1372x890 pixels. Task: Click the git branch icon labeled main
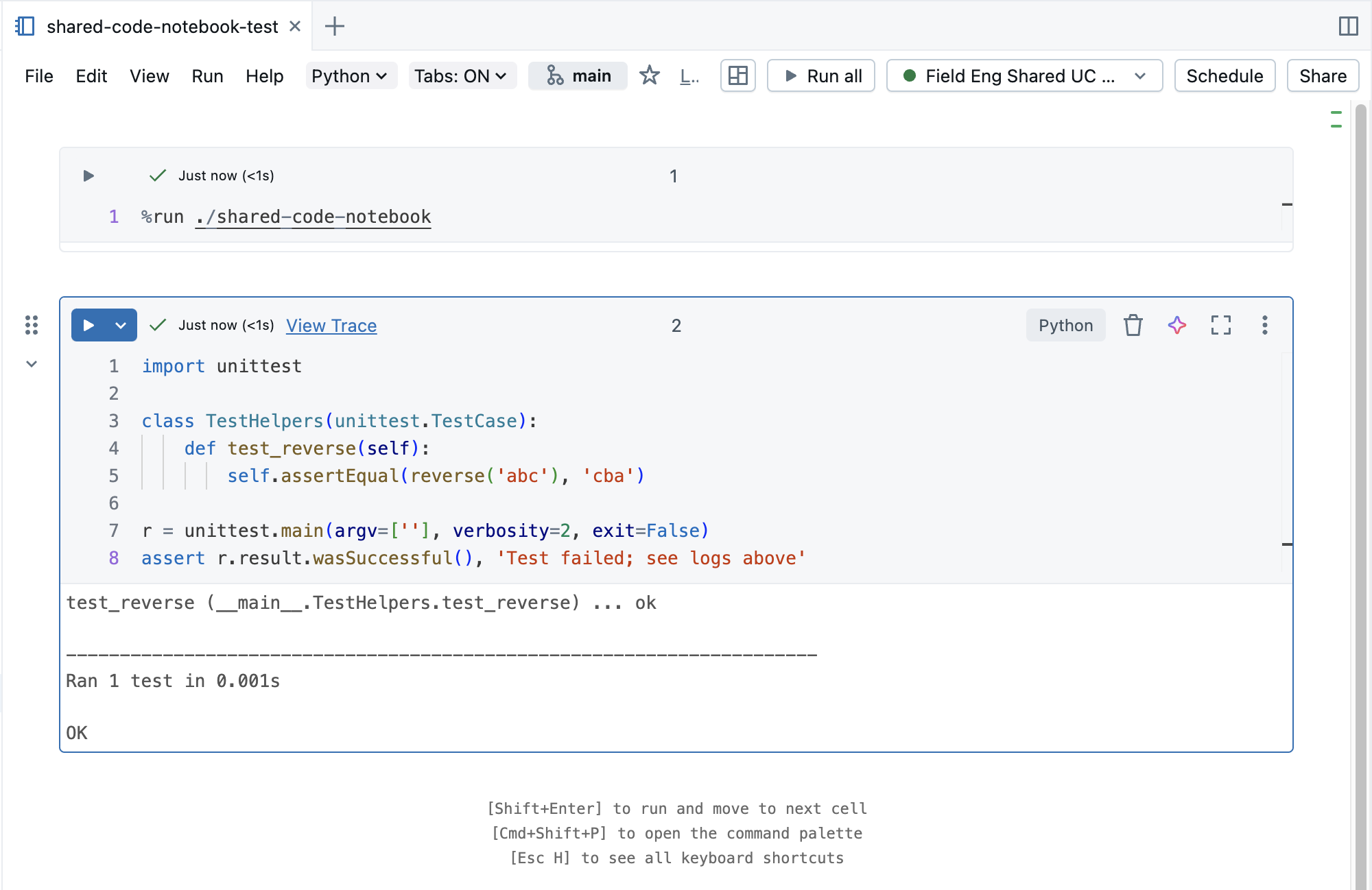(577, 76)
